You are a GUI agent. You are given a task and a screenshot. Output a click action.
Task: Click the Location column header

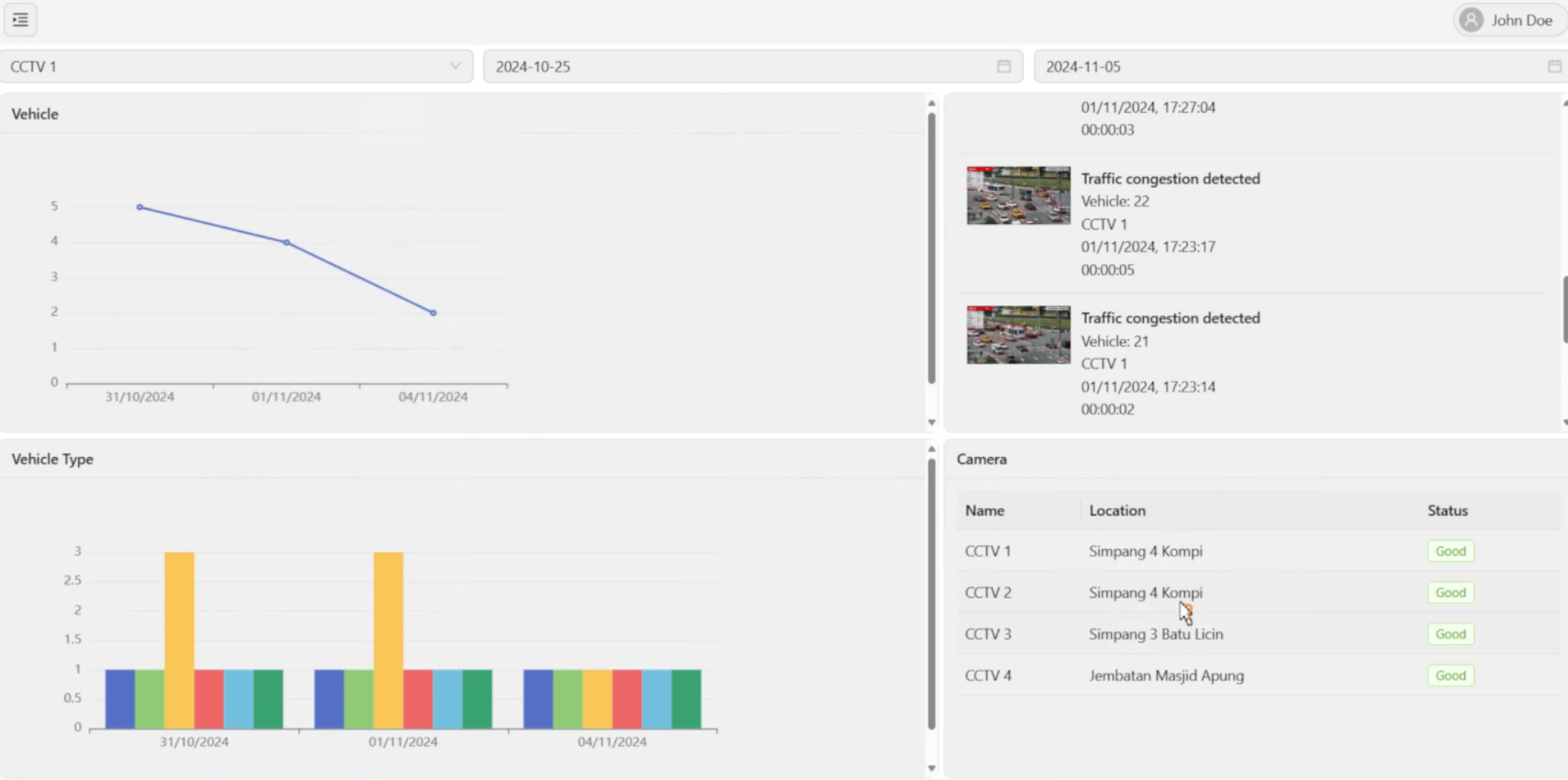point(1116,510)
